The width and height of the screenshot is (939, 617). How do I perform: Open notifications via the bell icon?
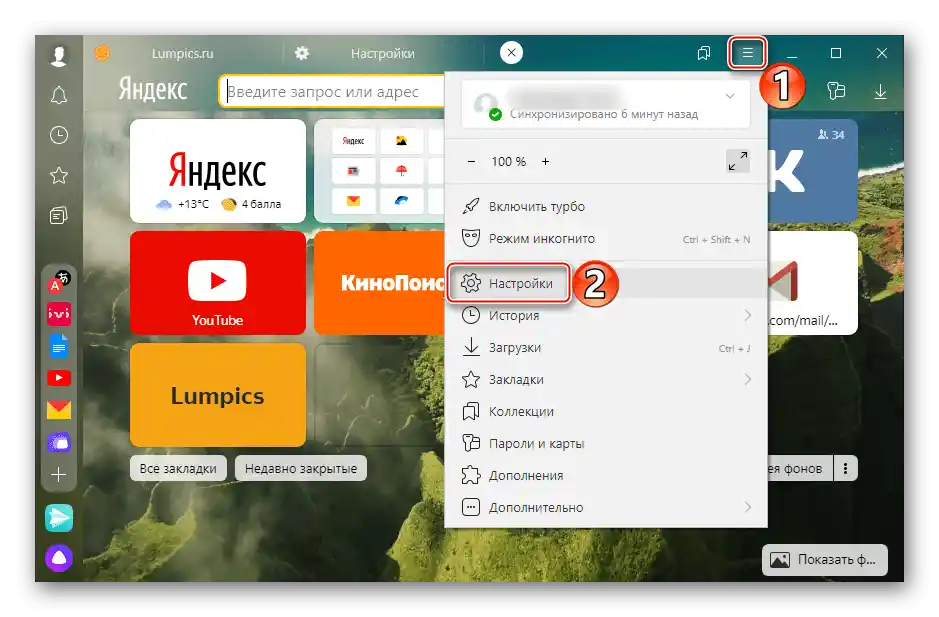point(58,95)
